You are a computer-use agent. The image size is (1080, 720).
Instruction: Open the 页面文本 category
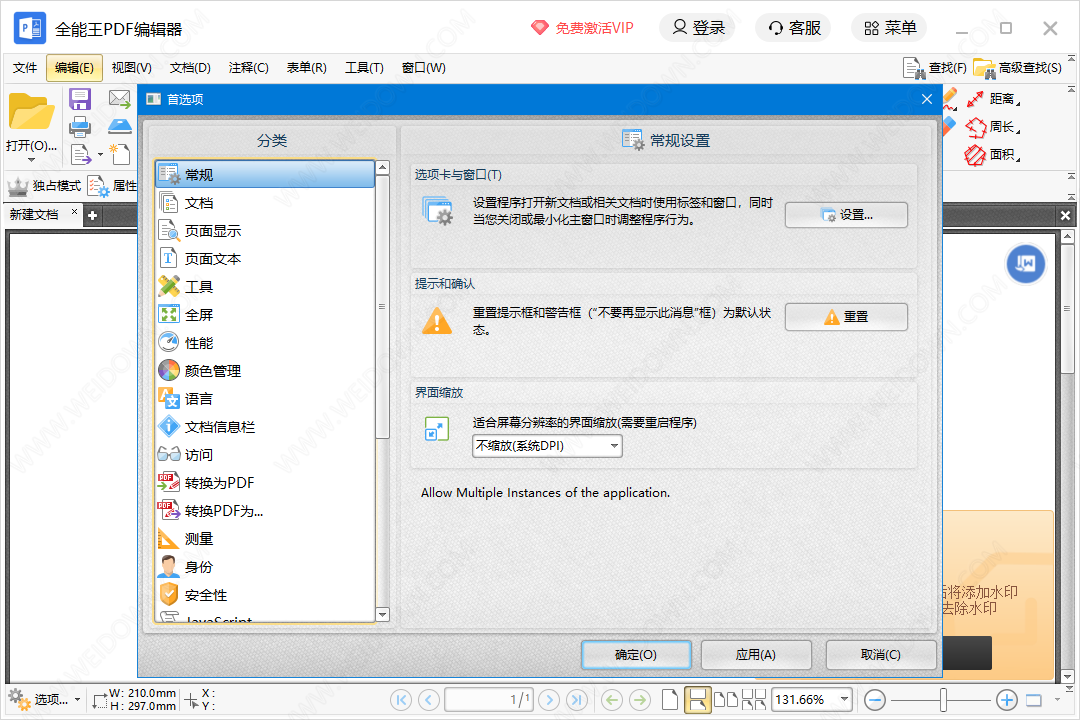265,259
